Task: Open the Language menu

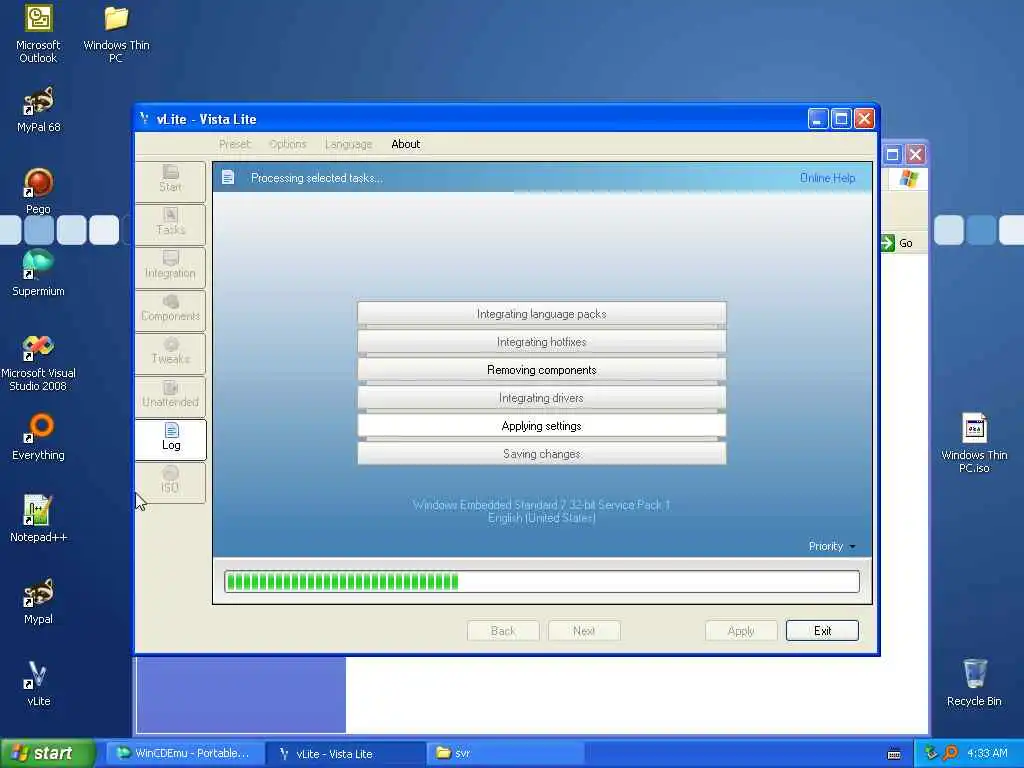Action: pyautogui.click(x=348, y=144)
